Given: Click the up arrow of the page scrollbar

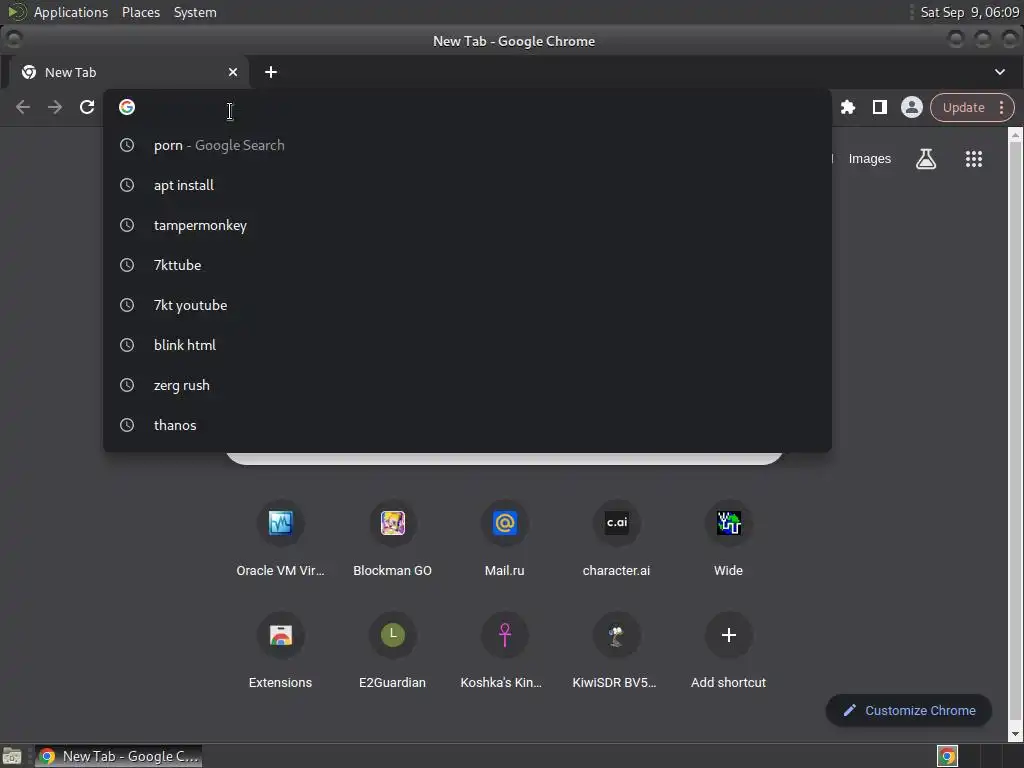Looking at the screenshot, I should coord(1015,135).
